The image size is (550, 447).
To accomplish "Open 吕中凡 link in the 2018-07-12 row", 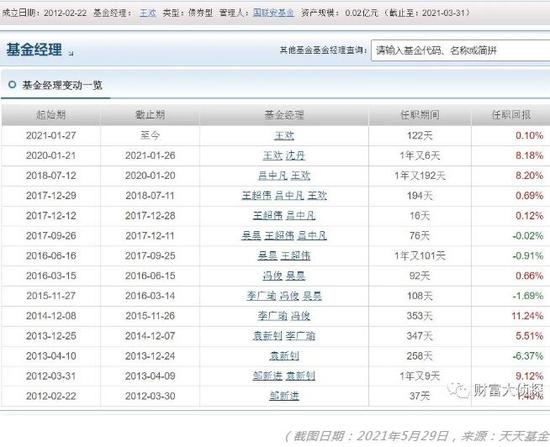I will (x=273, y=175).
